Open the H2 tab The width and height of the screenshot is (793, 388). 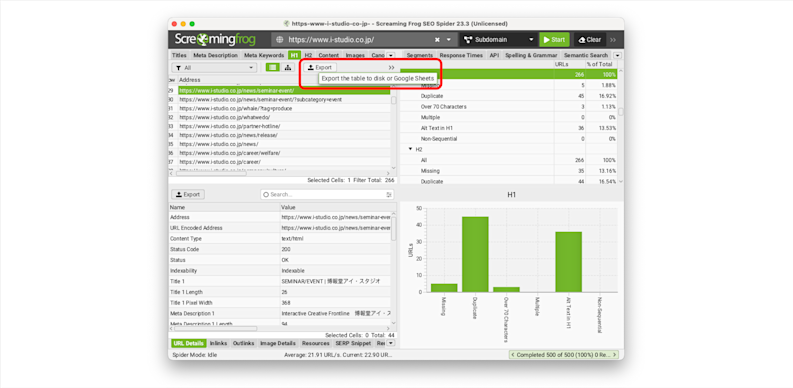pyautogui.click(x=308, y=55)
